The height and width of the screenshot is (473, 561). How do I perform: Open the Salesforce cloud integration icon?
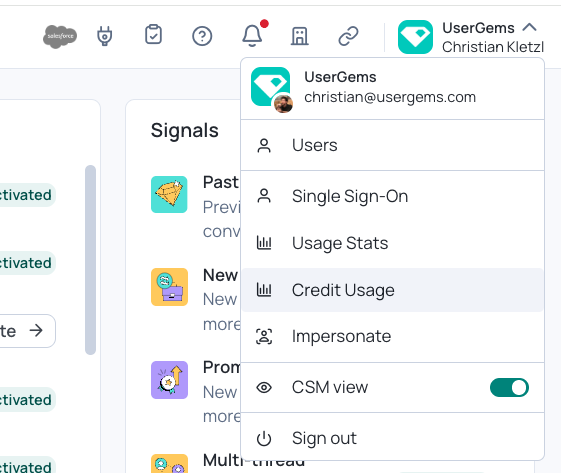coord(60,36)
